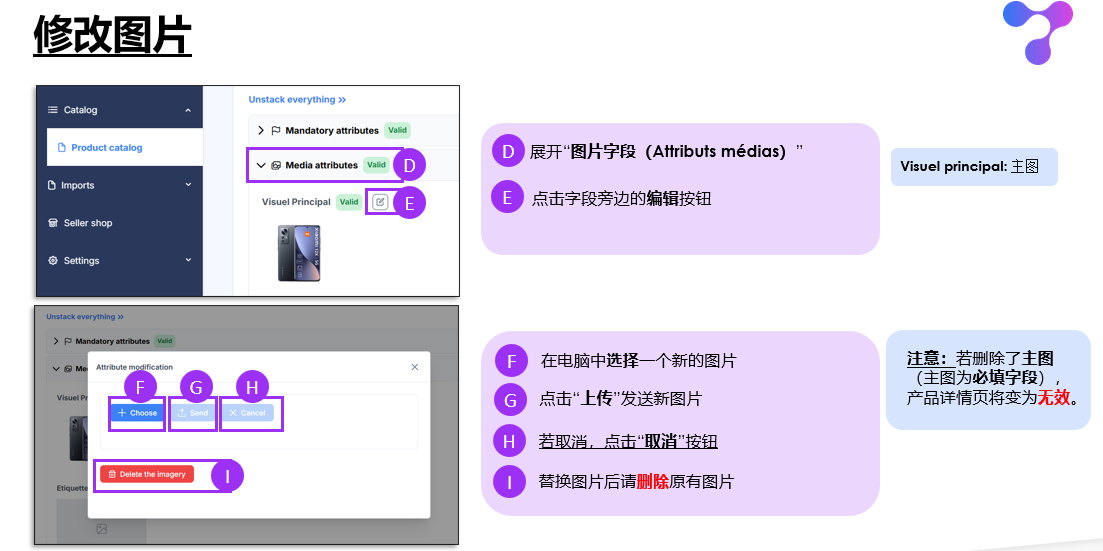Collapse the Media attributes section
This screenshot has width=1103, height=551.
click(x=261, y=165)
